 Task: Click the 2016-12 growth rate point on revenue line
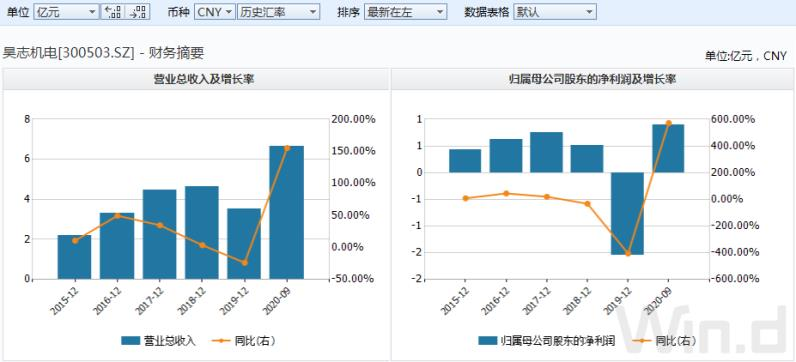click(117, 215)
